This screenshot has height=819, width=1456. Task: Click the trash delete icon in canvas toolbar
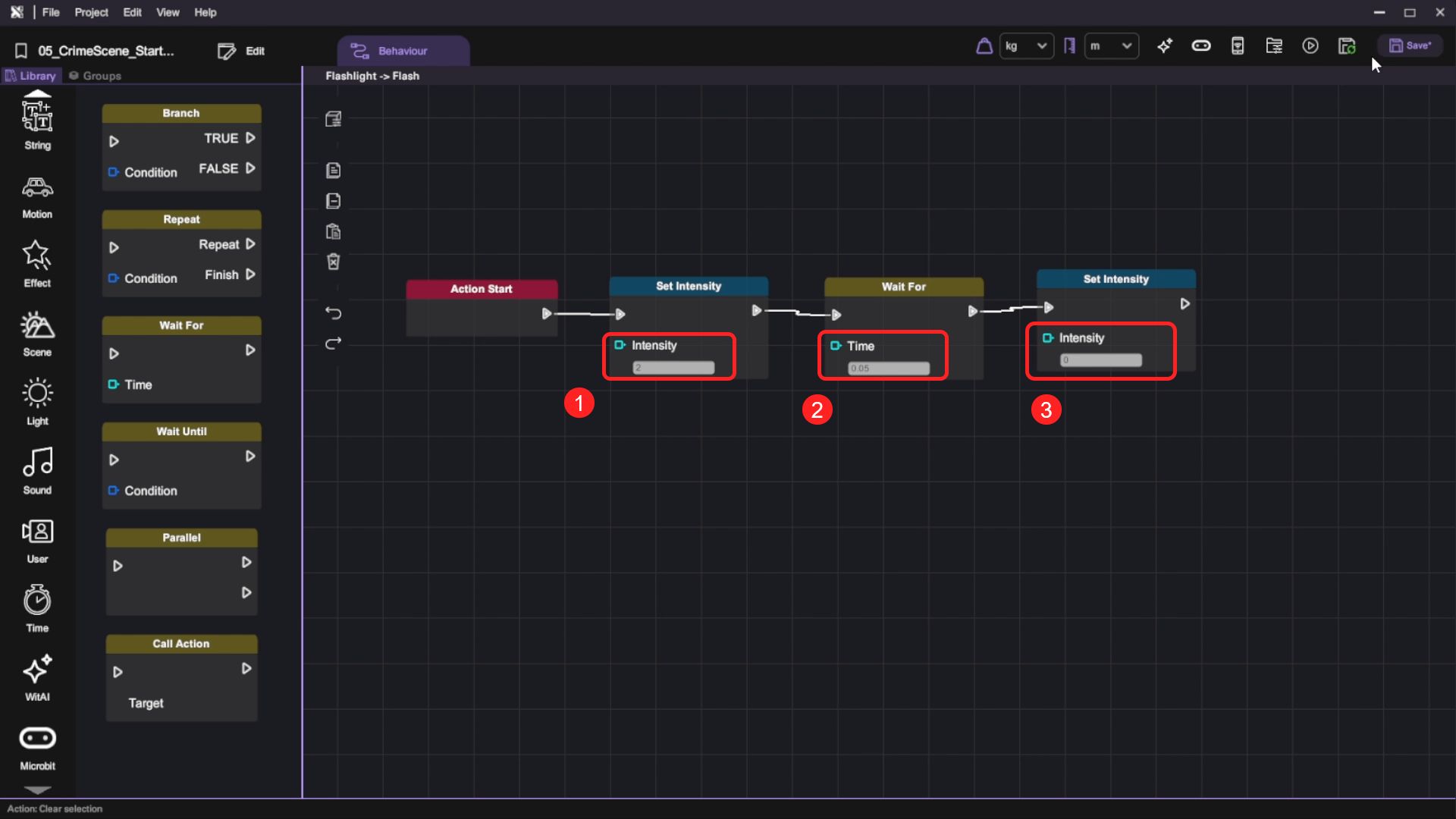click(x=333, y=262)
